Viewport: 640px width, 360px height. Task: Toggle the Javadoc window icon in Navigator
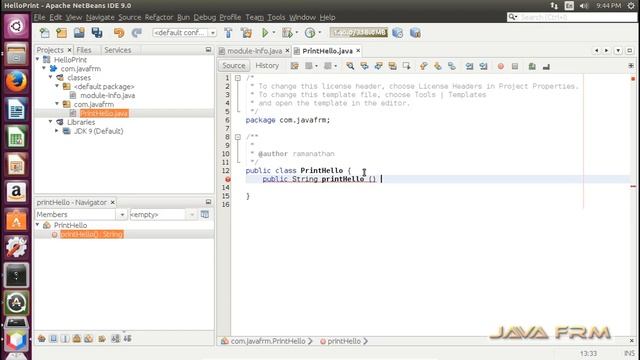click(205, 214)
